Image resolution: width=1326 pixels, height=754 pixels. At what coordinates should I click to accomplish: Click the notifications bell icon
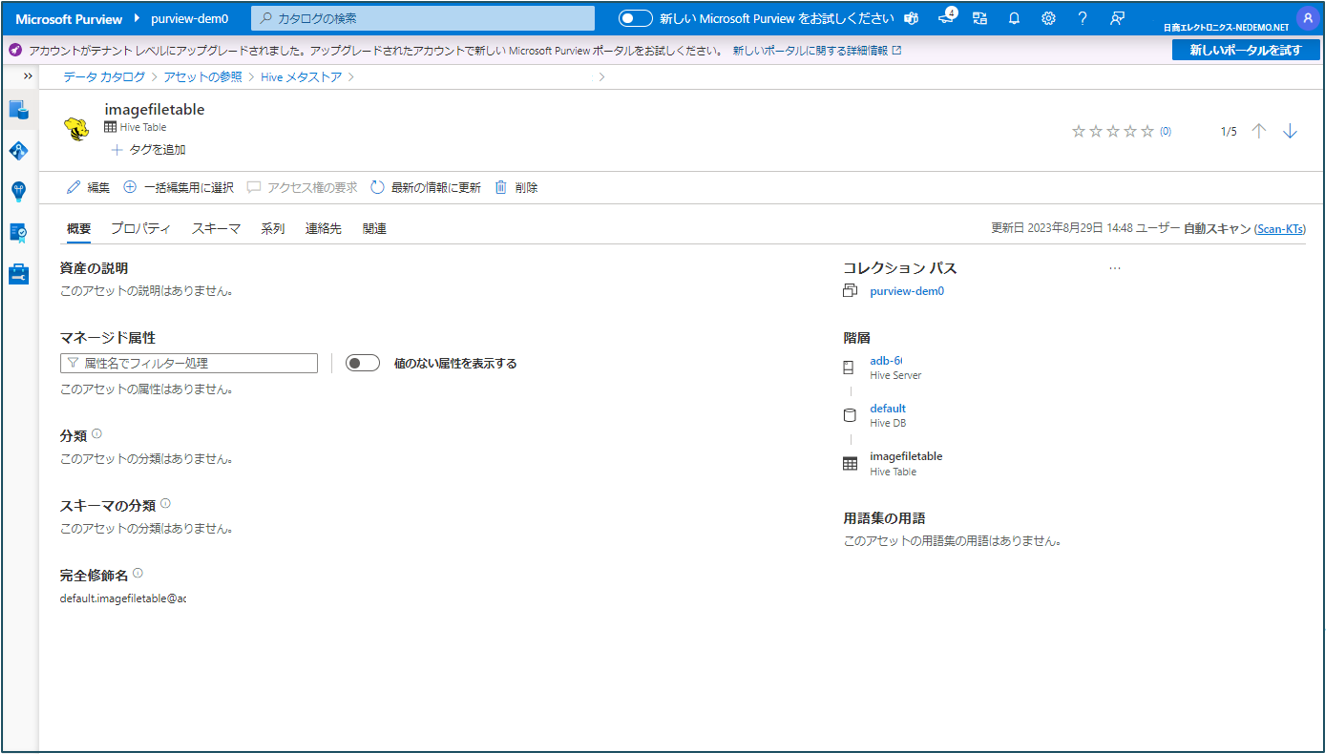tap(1014, 18)
